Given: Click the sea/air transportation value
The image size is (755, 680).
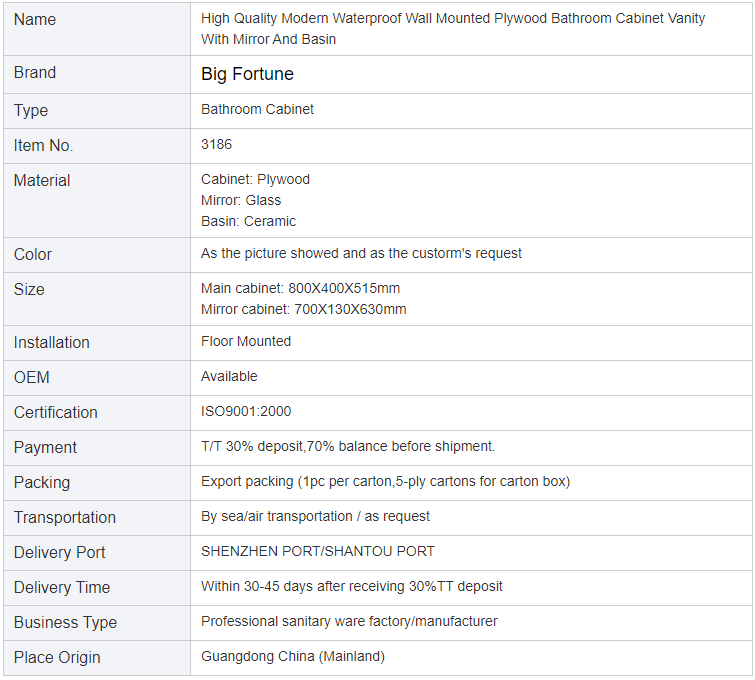Looking at the screenshot, I should pos(315,516).
